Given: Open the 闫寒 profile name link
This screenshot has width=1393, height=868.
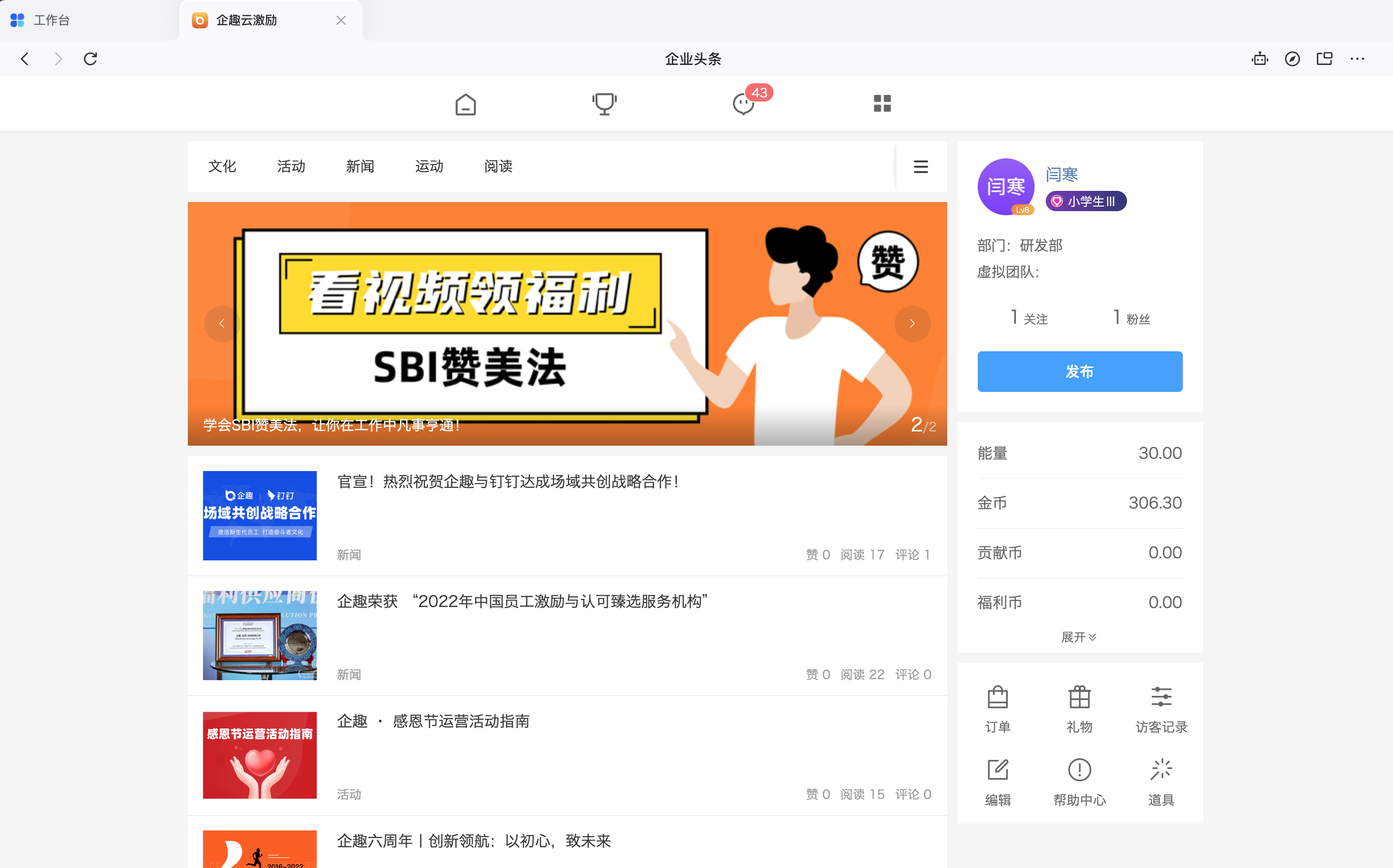Looking at the screenshot, I should [x=1062, y=175].
